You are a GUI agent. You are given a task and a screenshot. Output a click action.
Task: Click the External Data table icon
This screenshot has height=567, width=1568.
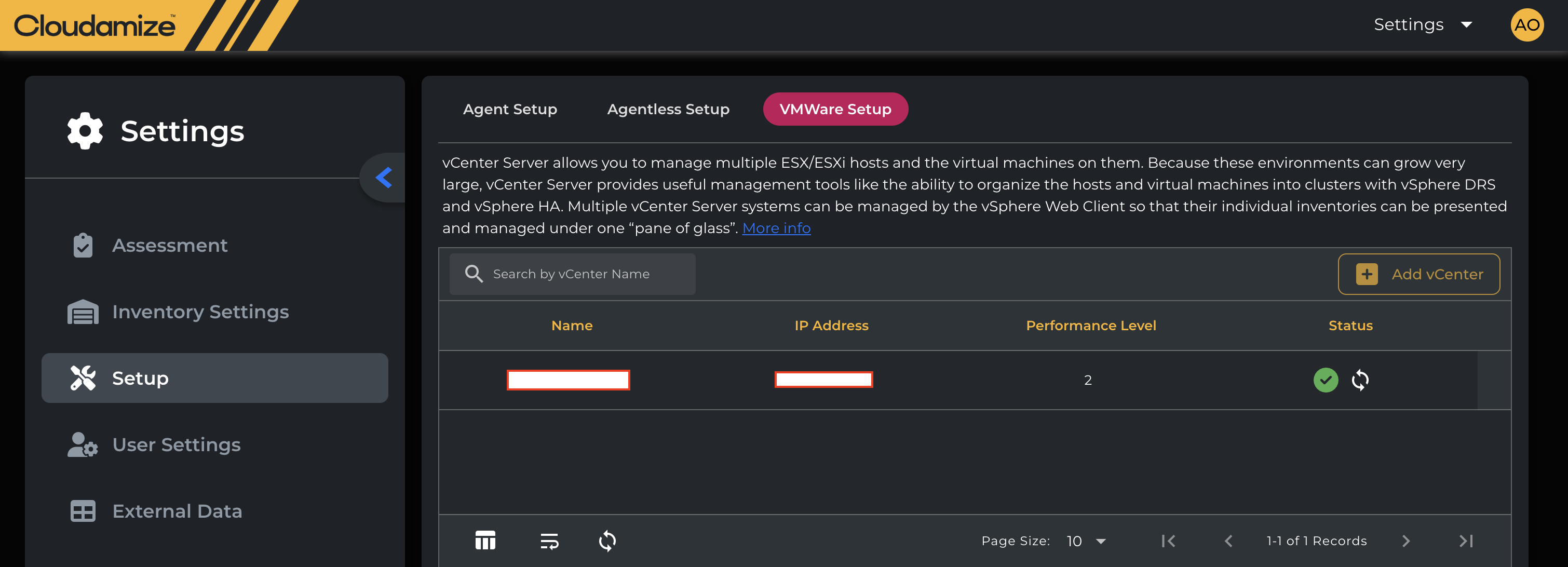pos(83,511)
